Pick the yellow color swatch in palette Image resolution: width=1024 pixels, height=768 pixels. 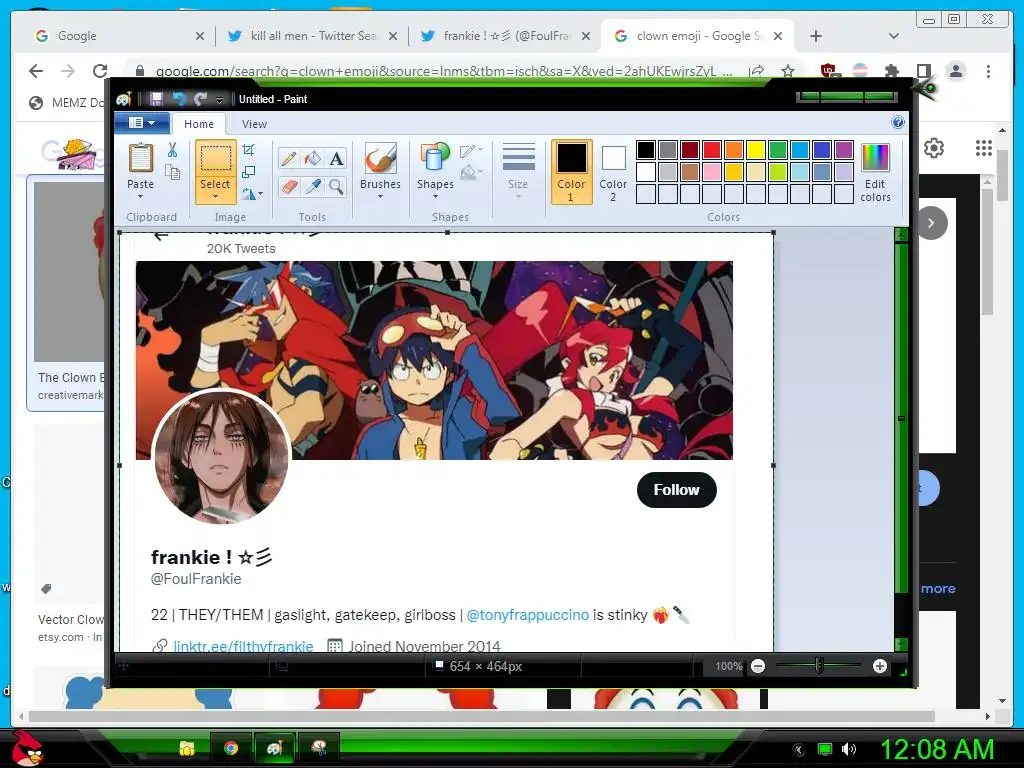click(x=756, y=150)
